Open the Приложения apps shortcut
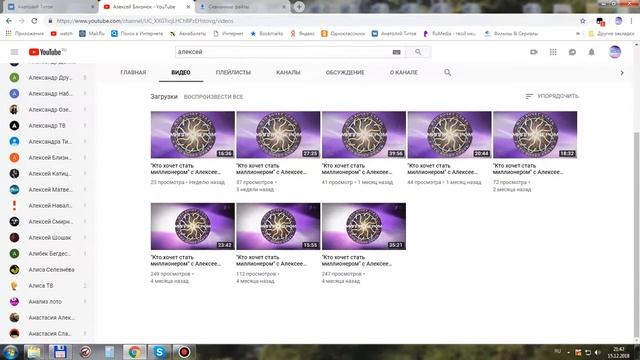Viewport: 640px width, 360px height. [x=24, y=34]
